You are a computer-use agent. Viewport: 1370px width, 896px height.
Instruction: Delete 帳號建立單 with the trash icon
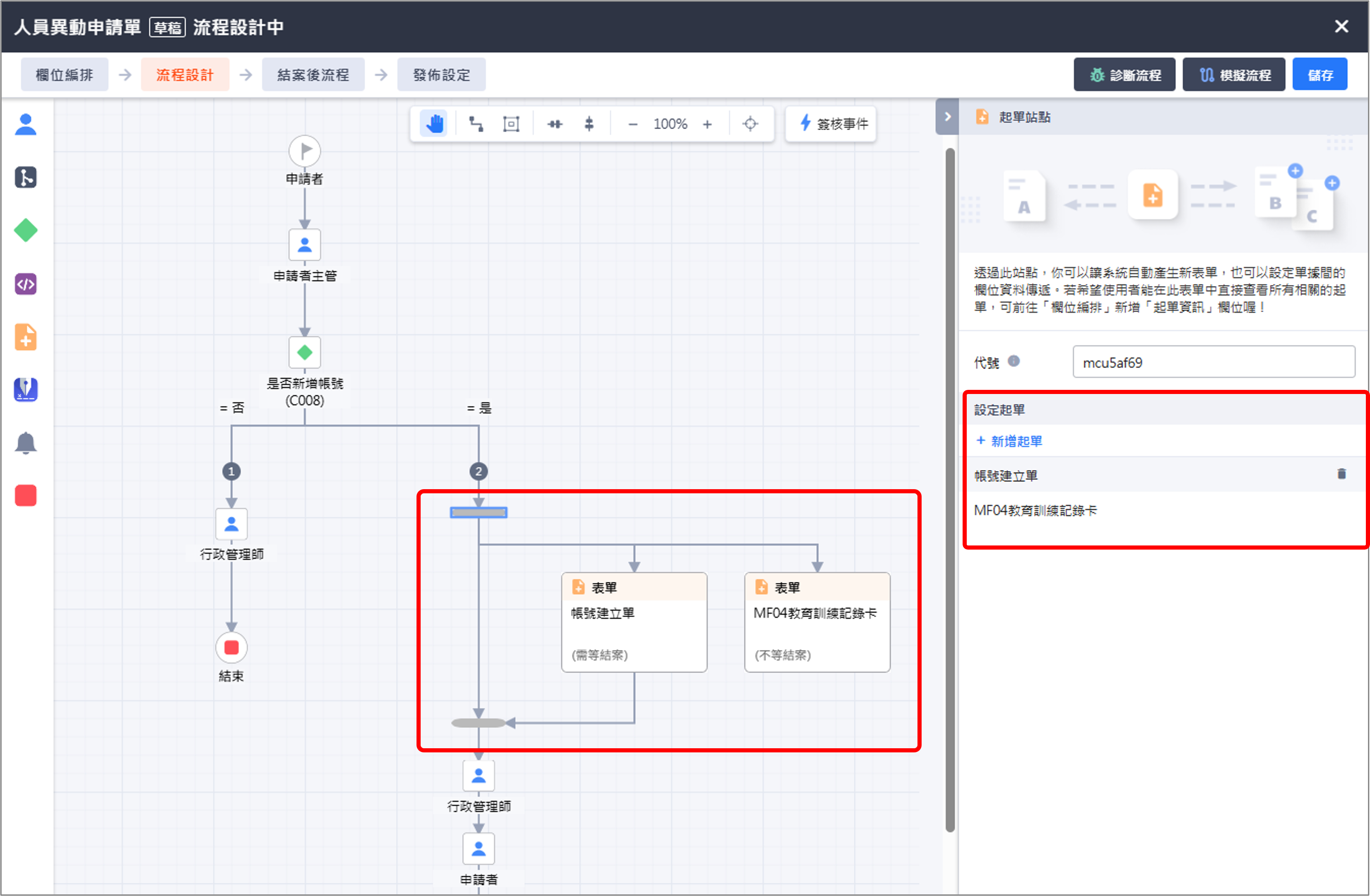(x=1342, y=474)
